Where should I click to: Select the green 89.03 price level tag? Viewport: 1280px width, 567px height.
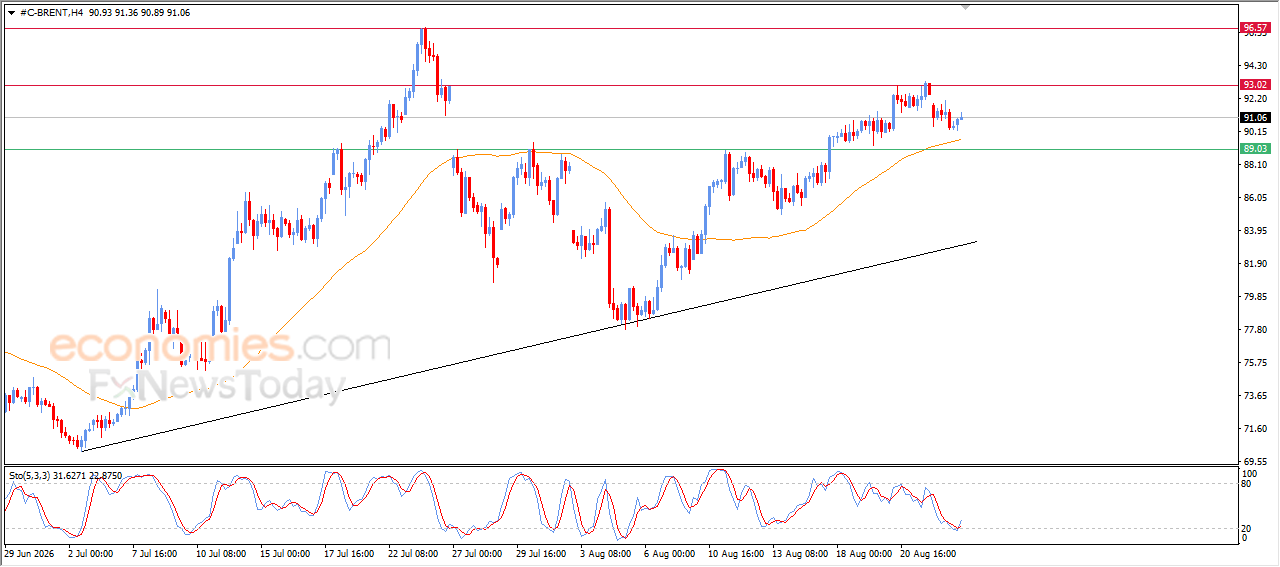tap(1254, 149)
